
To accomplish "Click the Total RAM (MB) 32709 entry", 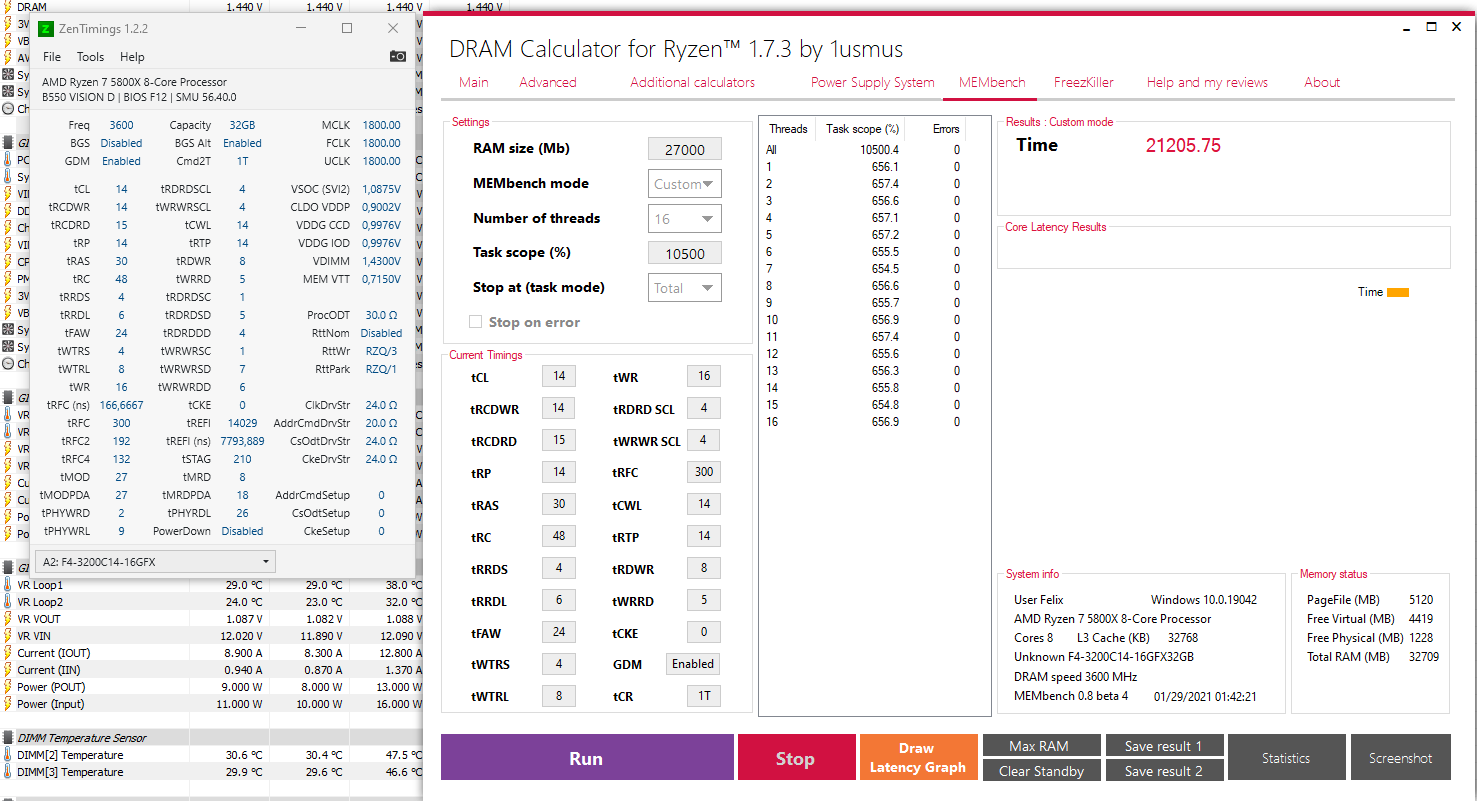I will 1372,657.
